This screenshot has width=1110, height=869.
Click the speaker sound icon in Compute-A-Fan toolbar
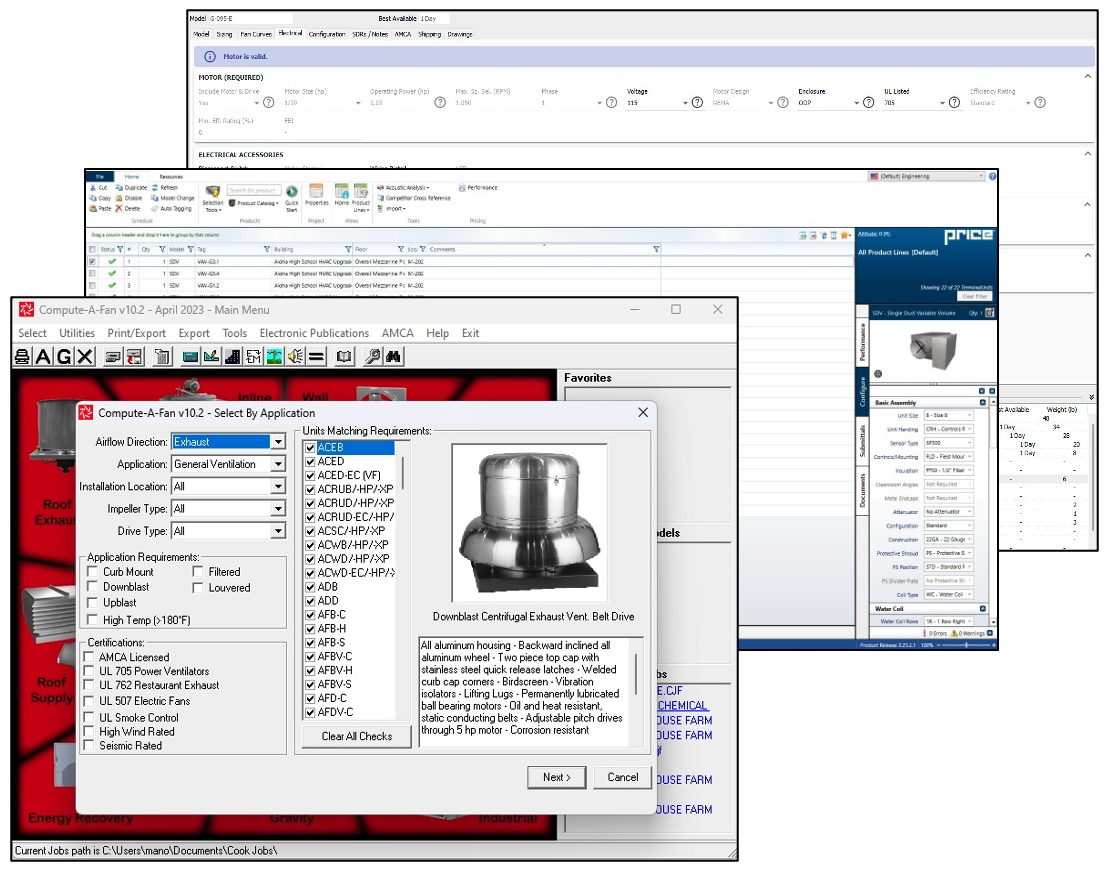tap(295, 356)
